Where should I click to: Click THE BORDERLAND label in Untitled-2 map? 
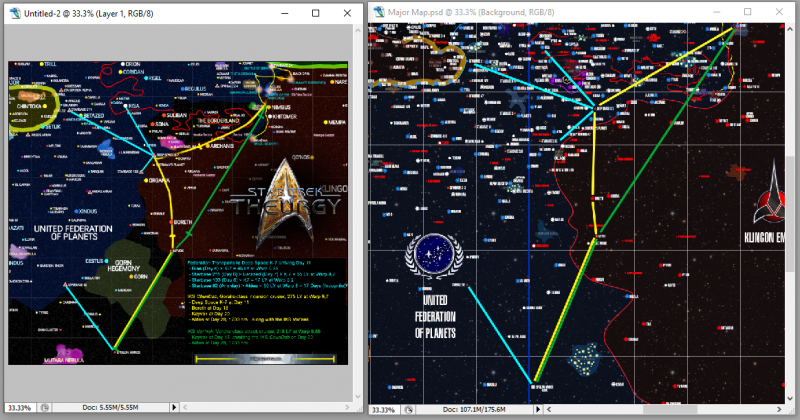click(218, 121)
